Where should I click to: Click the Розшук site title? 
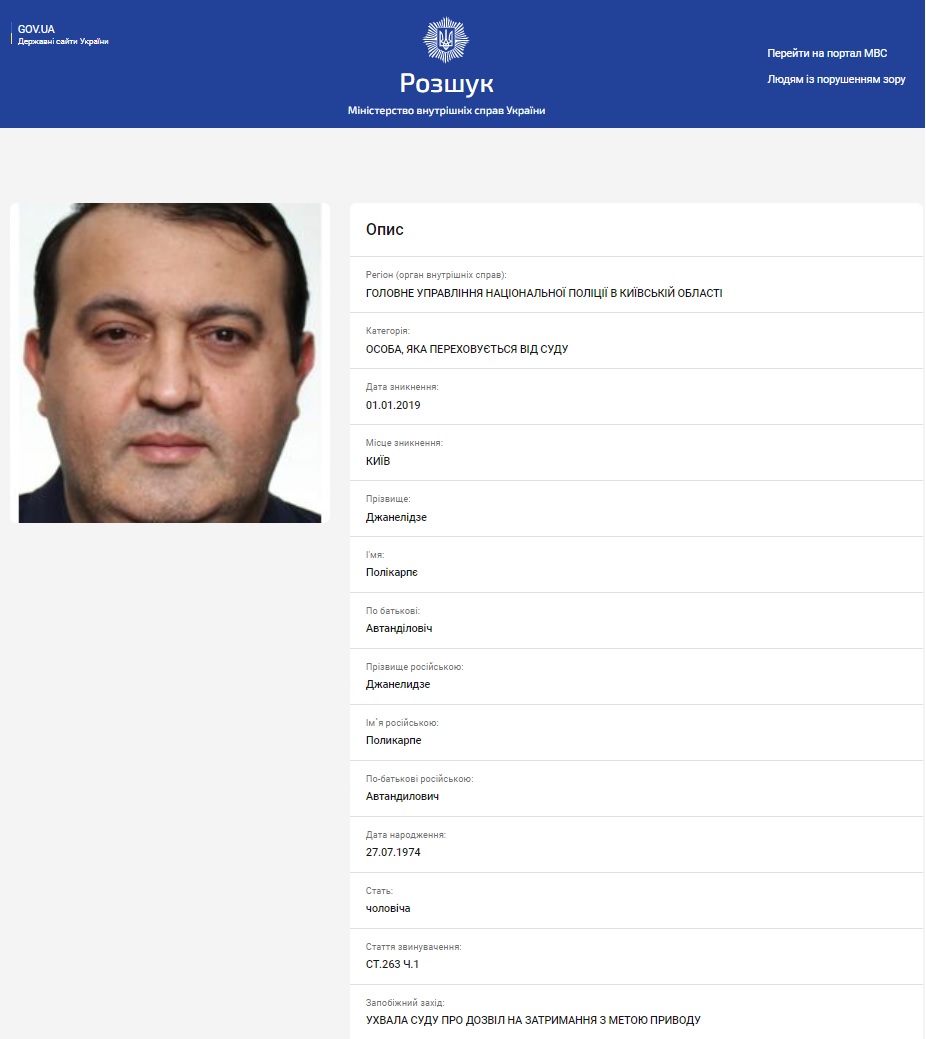click(446, 83)
